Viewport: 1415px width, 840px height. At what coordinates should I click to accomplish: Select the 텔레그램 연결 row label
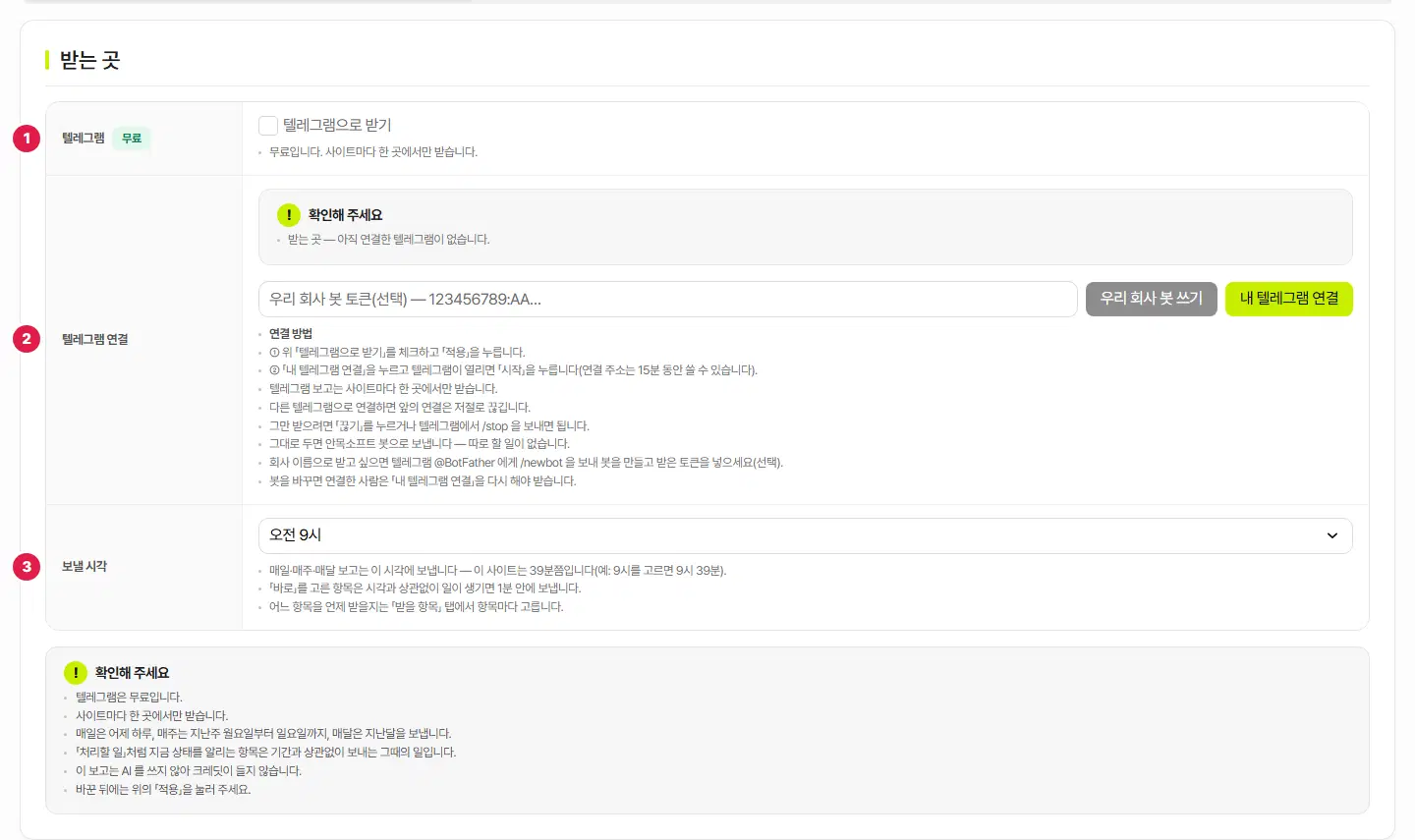[x=95, y=339]
